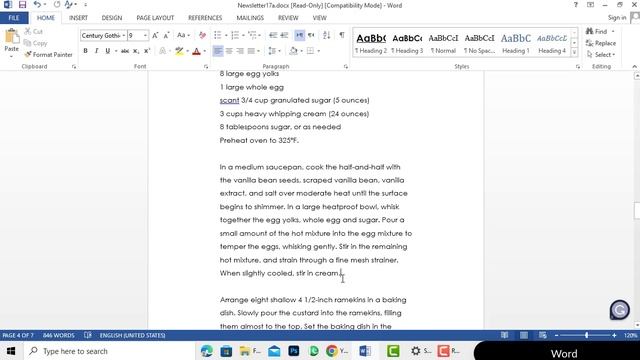Apply the No Spacing style
The width and height of the screenshot is (640, 360).
coord(479,42)
